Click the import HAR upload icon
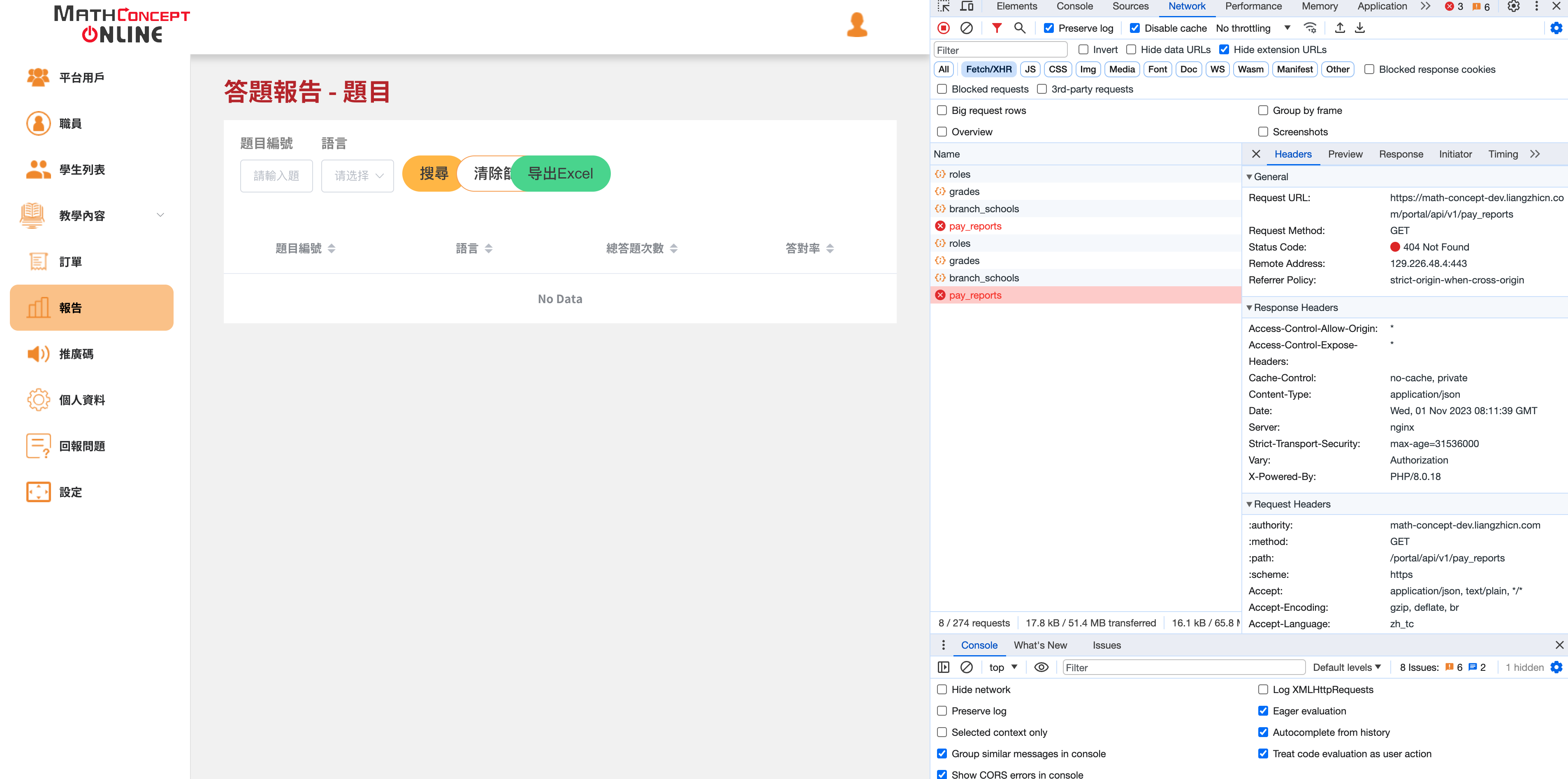The height and width of the screenshot is (779, 1568). [1340, 28]
